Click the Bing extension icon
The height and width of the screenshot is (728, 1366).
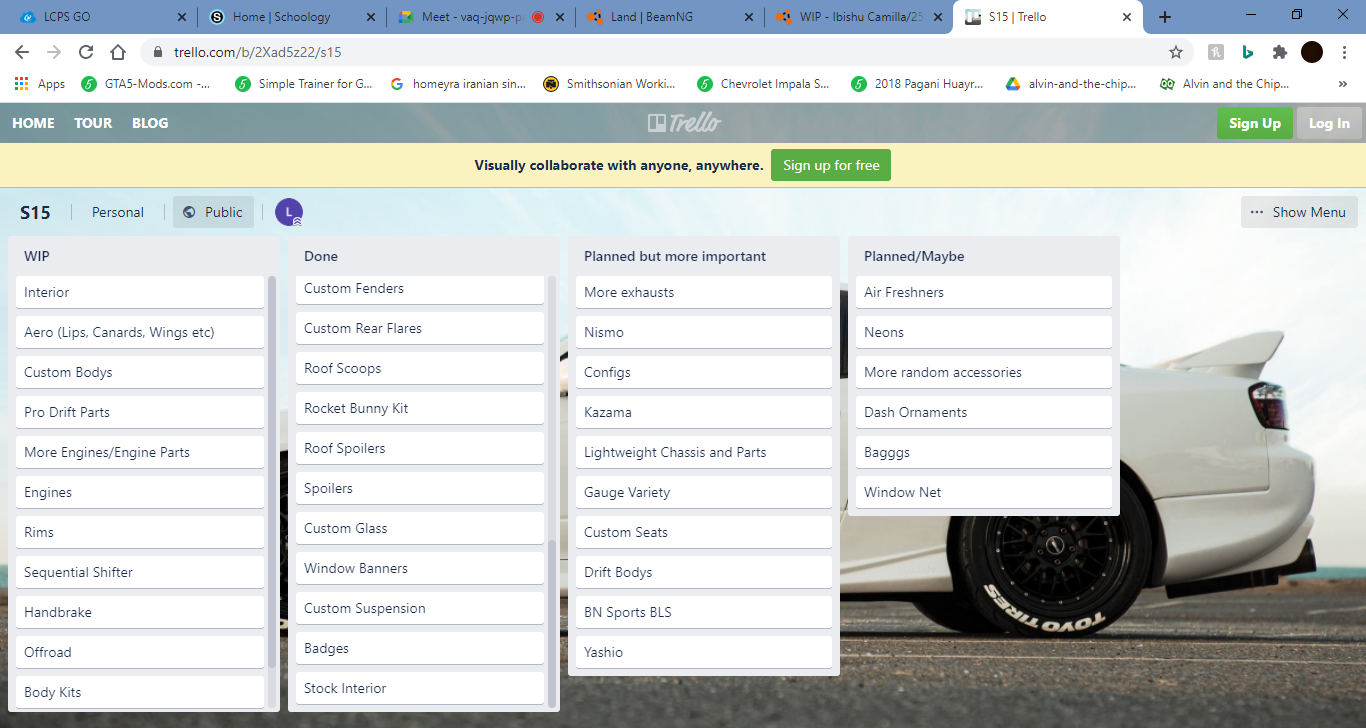point(1247,52)
